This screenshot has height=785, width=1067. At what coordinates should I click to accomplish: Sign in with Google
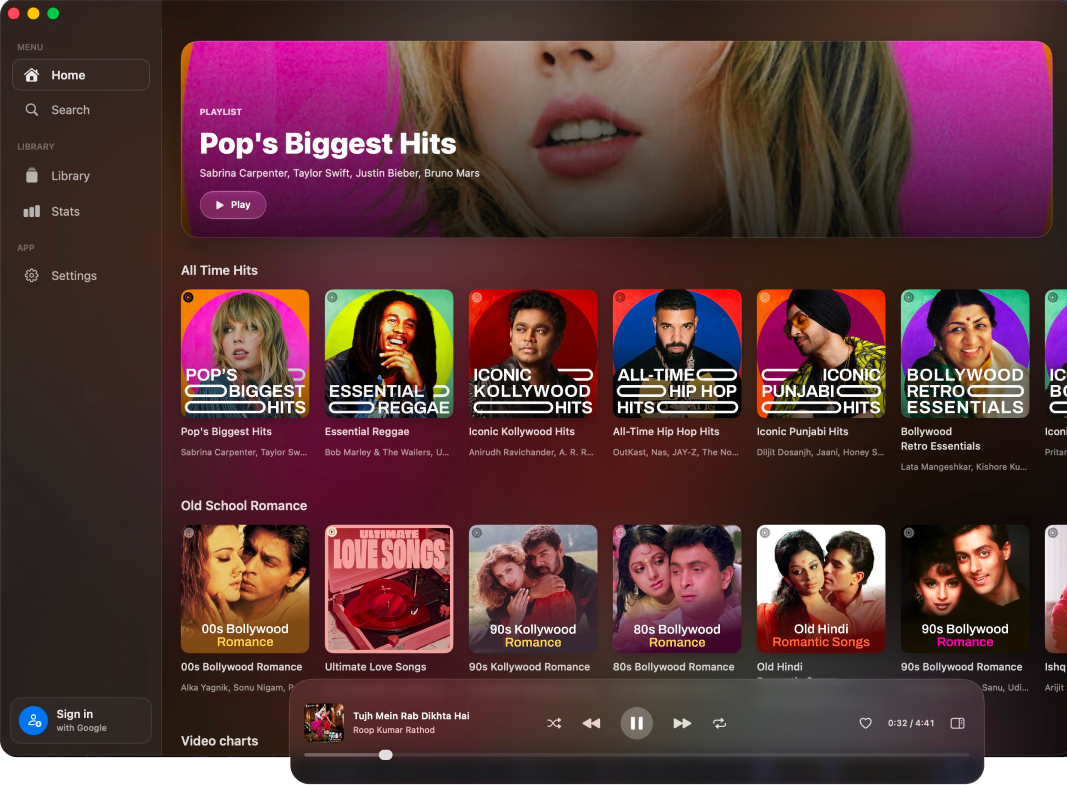click(x=81, y=720)
